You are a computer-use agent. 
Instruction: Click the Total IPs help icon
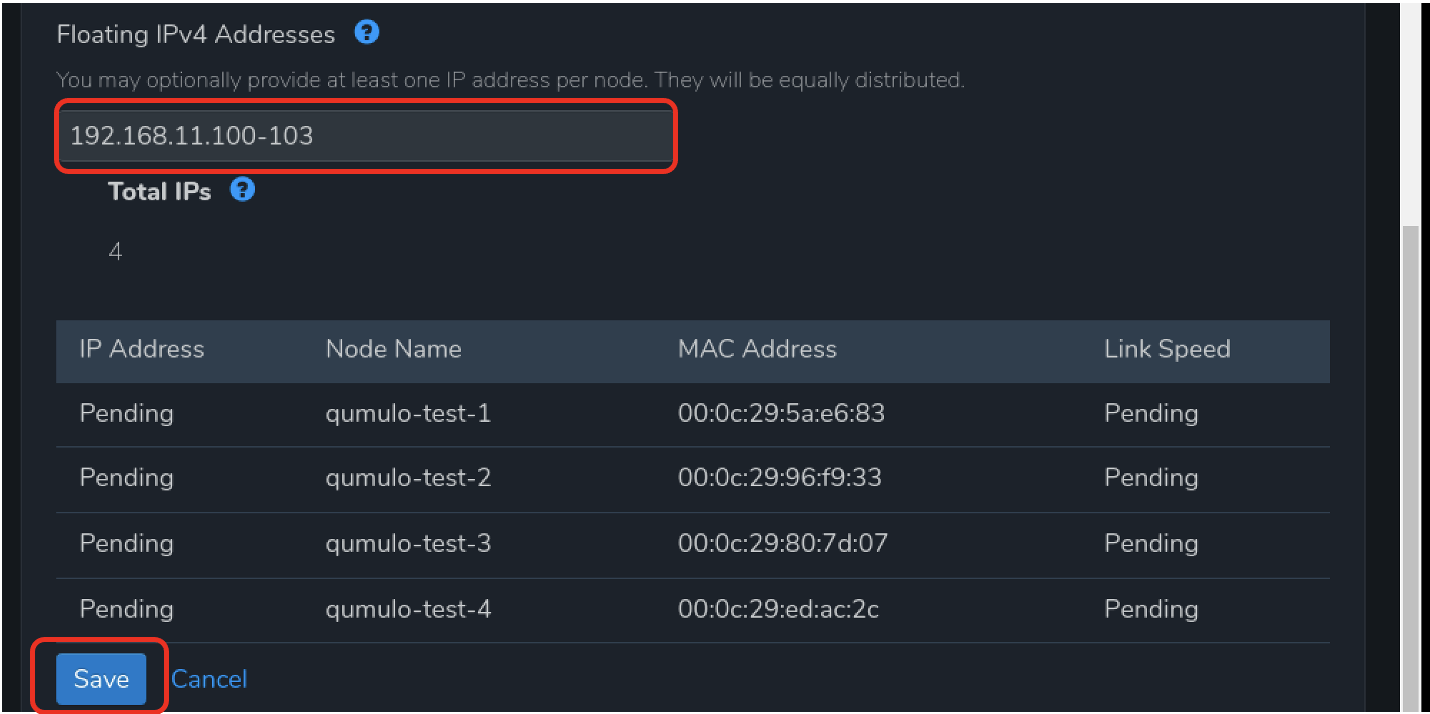click(242, 190)
